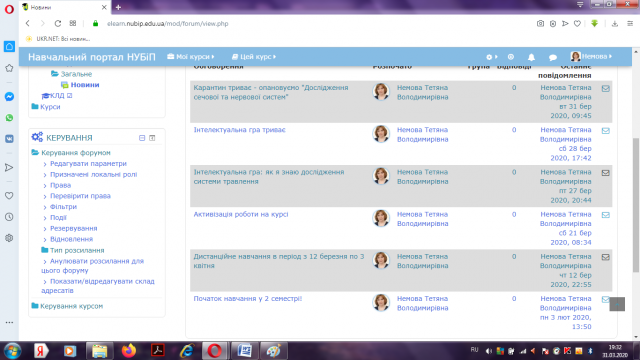640x360 pixels.
Task: Click UKR.NET bookmark in bookmarks bar
Action: 58,39
